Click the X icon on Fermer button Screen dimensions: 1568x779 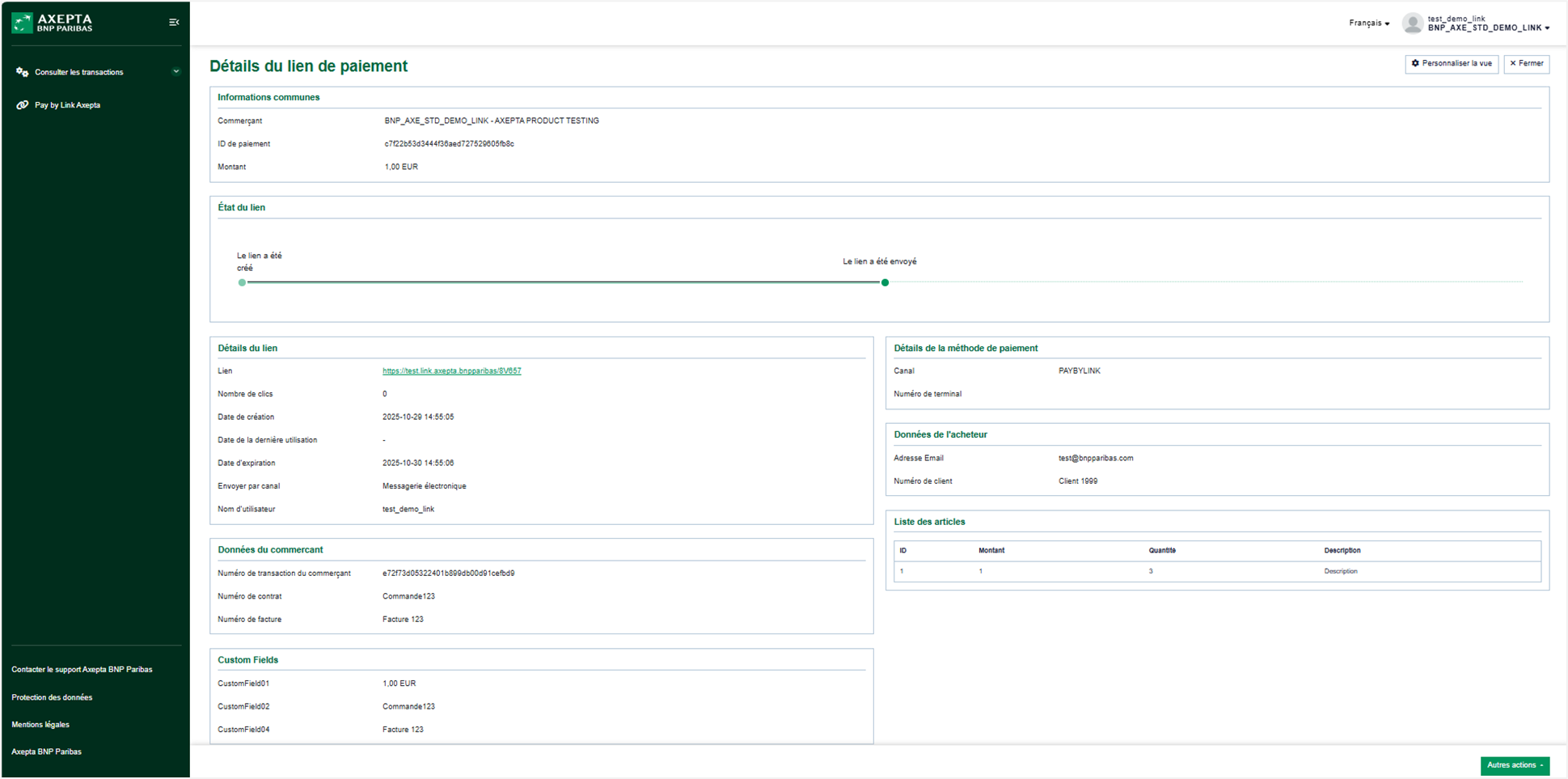tap(1513, 63)
